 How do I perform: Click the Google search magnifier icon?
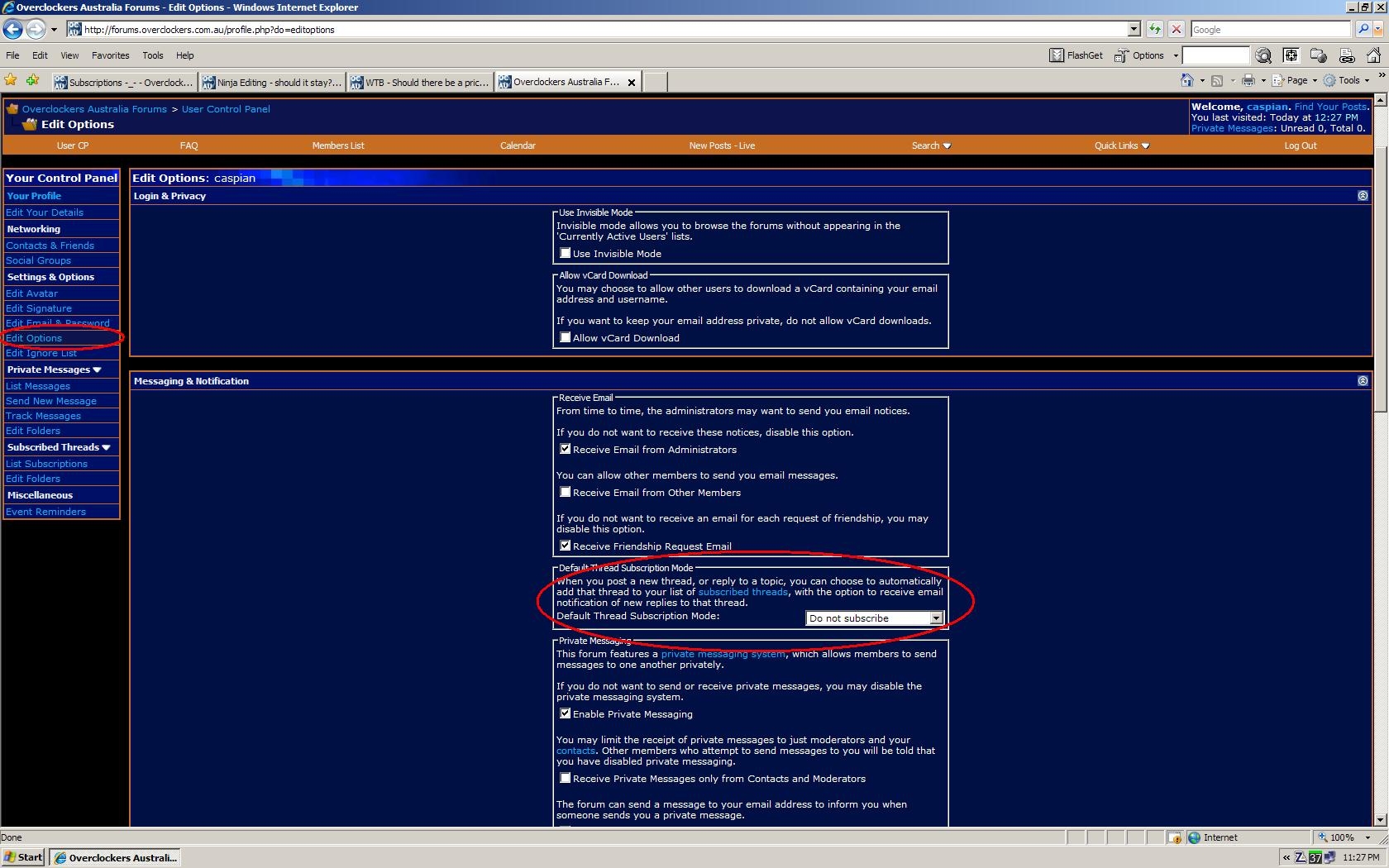click(x=1363, y=30)
